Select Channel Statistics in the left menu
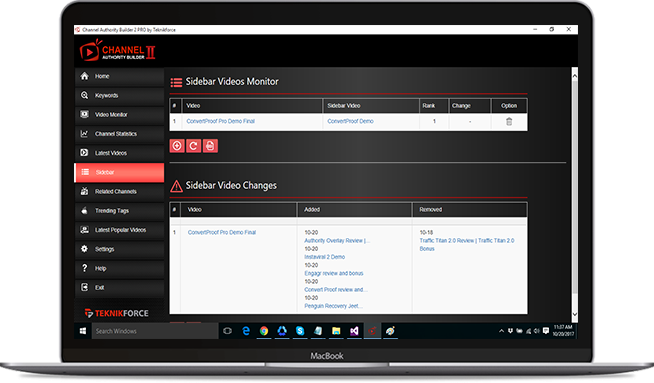This screenshot has height=383, width=654. pyautogui.click(x=119, y=134)
